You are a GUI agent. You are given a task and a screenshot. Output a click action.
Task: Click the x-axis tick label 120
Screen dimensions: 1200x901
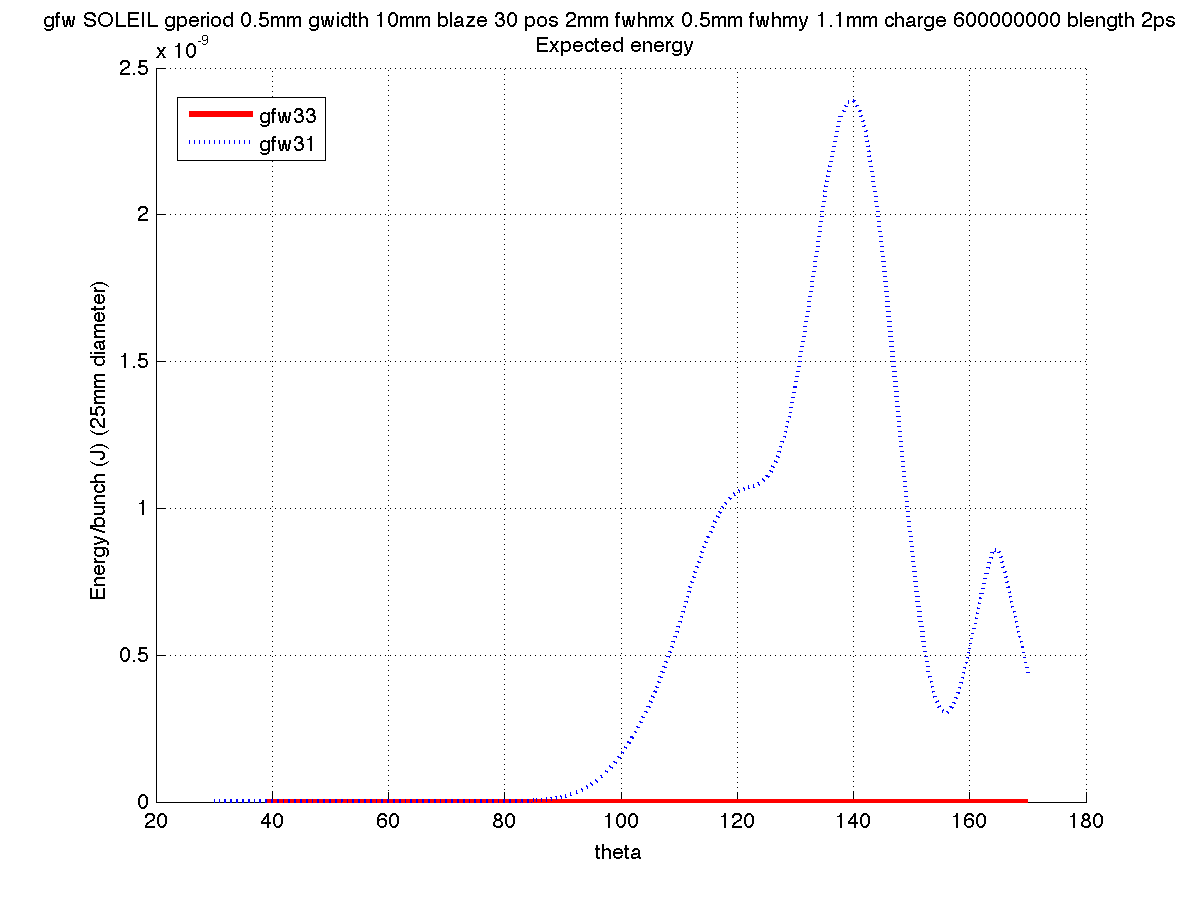tap(737, 822)
